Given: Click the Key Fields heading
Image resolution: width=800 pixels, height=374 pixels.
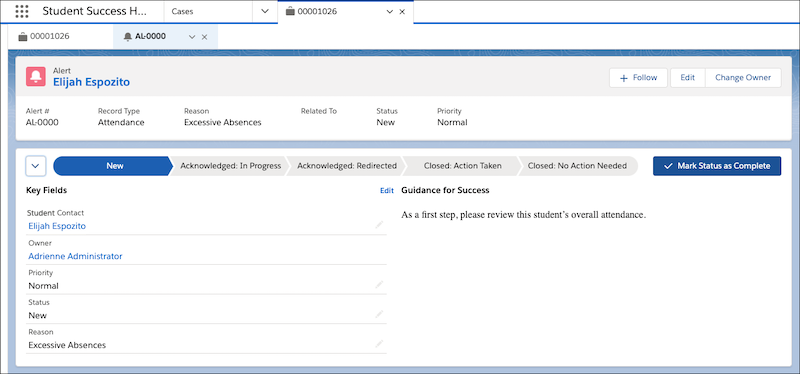Looking at the screenshot, I should coord(46,190).
